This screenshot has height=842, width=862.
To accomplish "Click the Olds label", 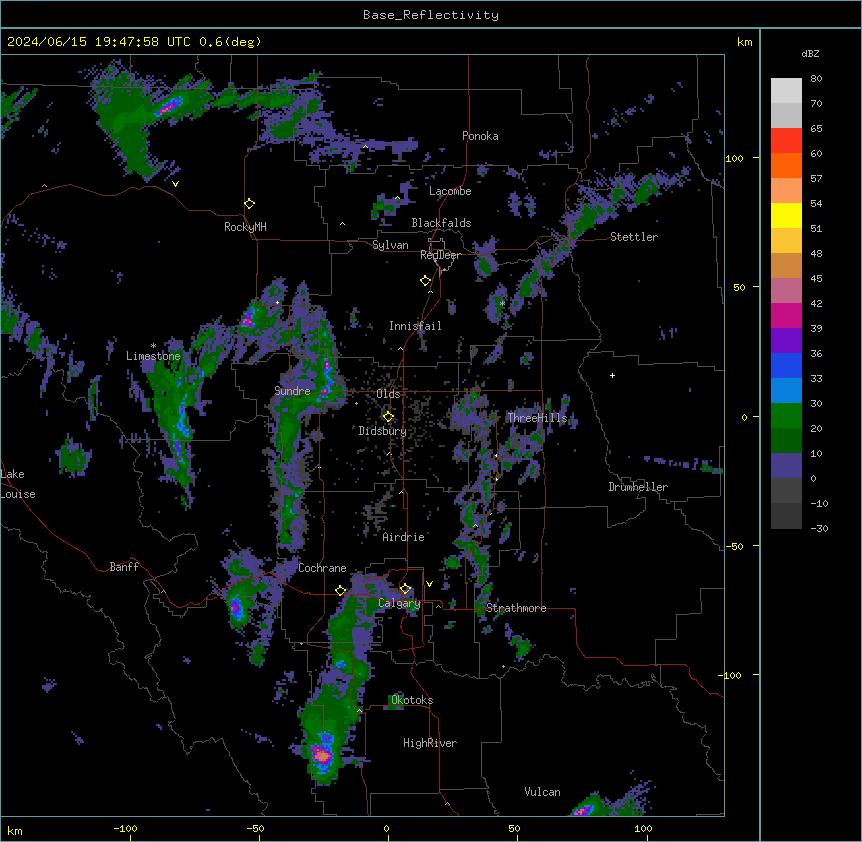I will click(x=388, y=394).
